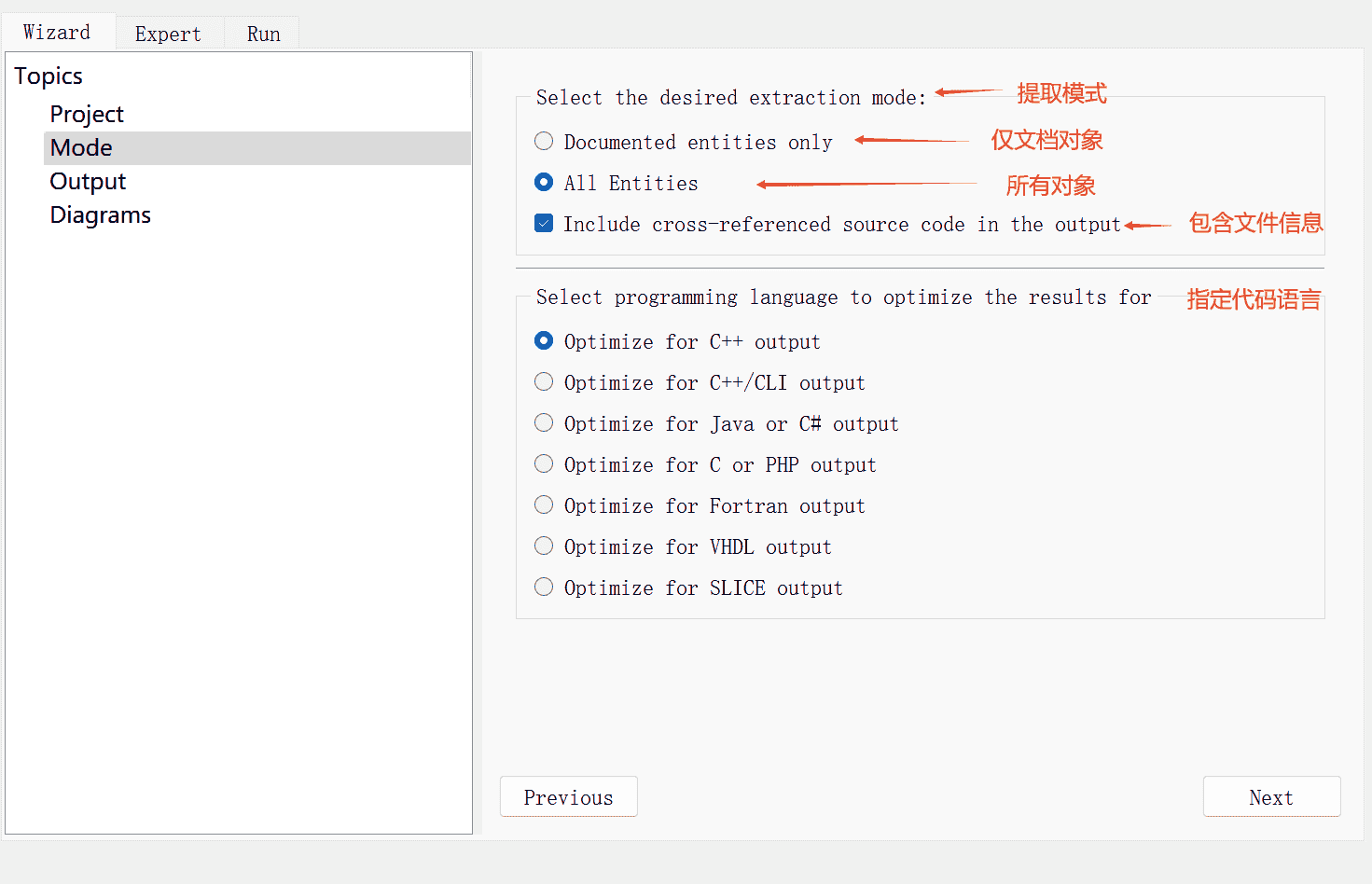Toggle Include cross-referenced source code checkbox

544,224
